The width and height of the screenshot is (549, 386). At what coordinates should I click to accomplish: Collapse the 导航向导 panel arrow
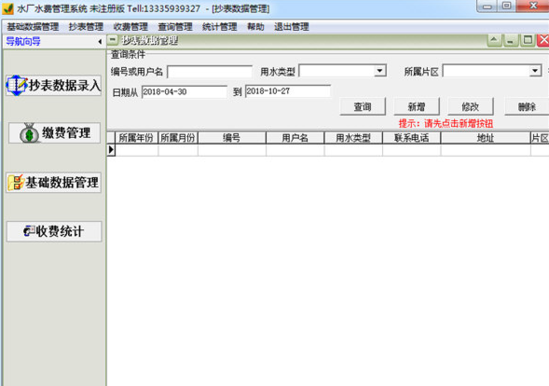[x=100, y=42]
